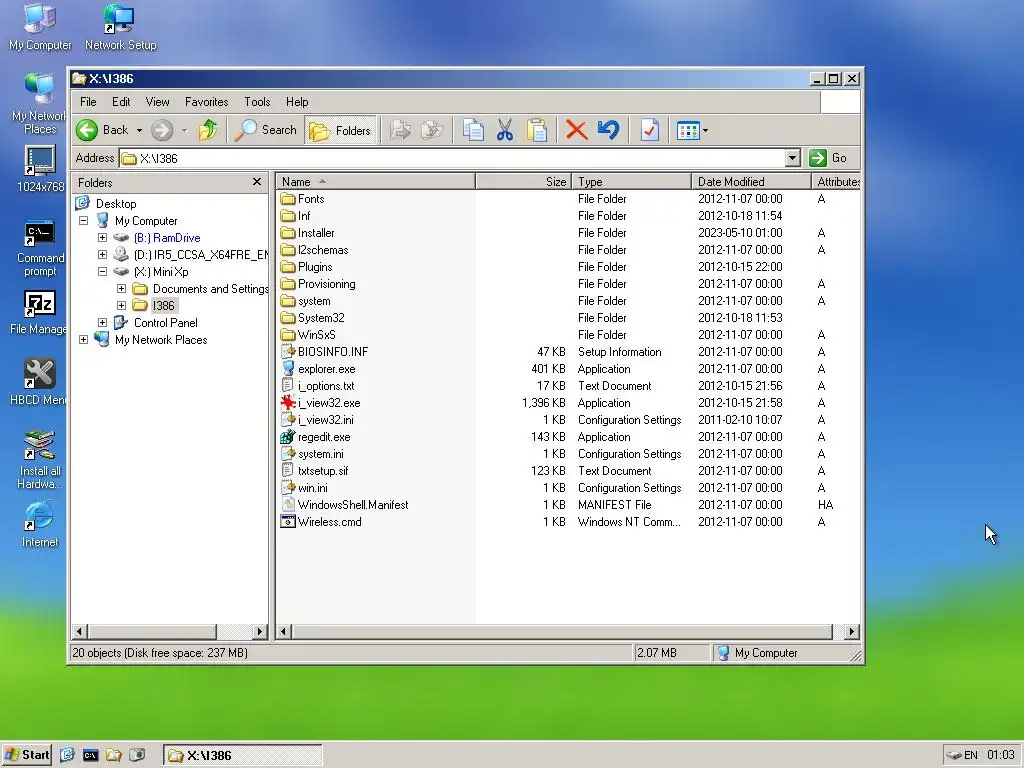Expand the I386 tree node
The width and height of the screenshot is (1024, 768).
[x=121, y=306]
